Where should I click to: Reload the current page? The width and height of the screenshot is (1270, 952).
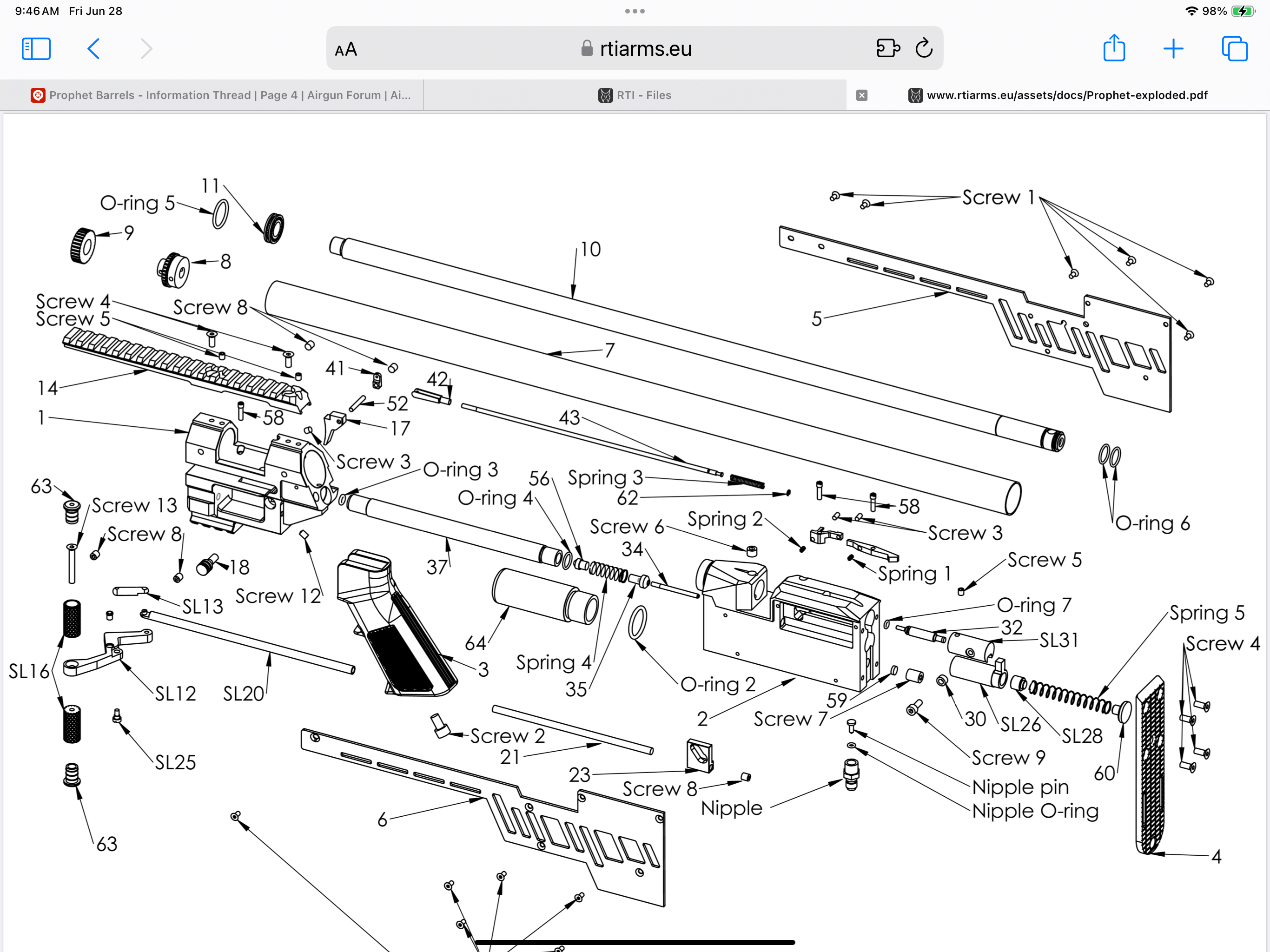pos(924,48)
